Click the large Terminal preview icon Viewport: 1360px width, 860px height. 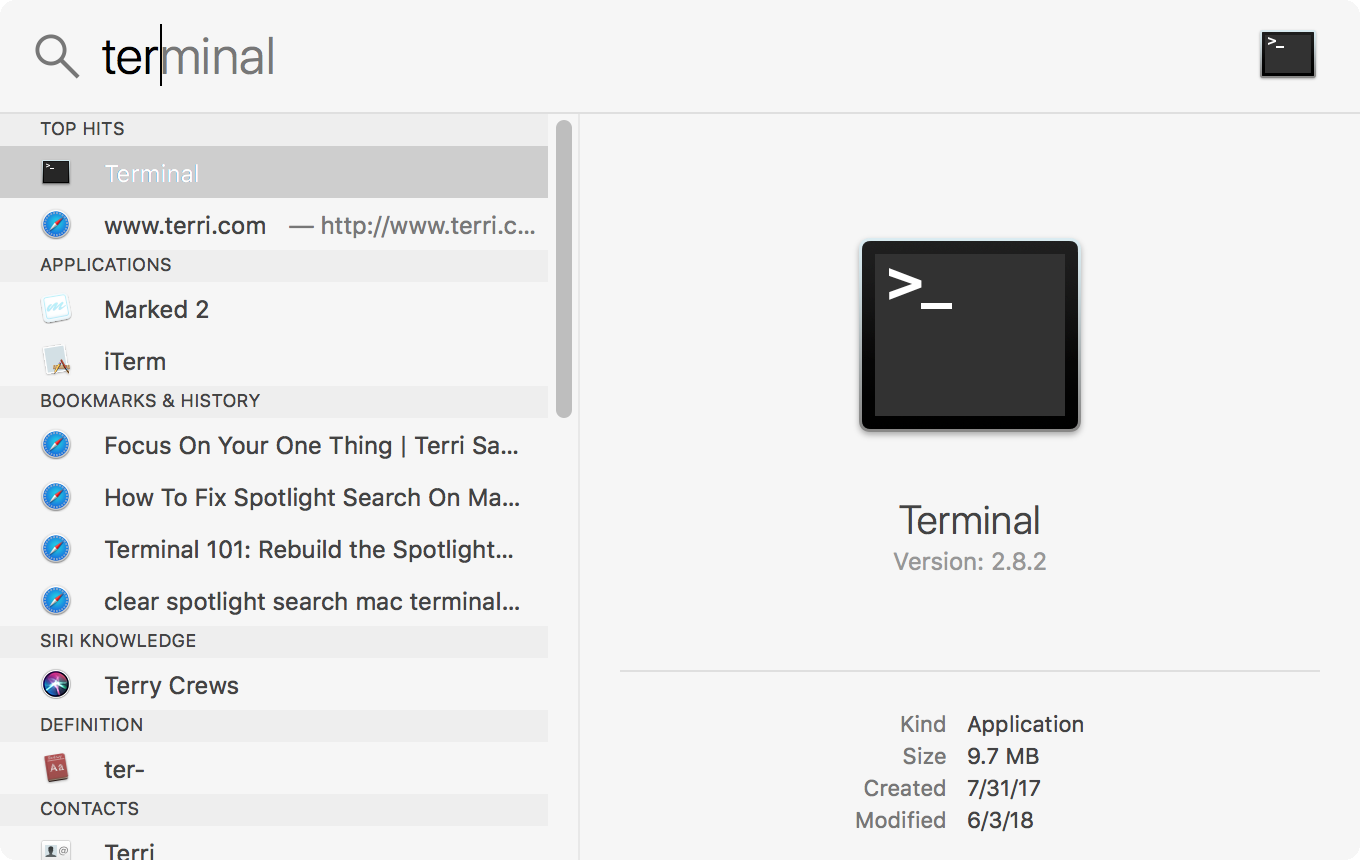pyautogui.click(x=968, y=335)
